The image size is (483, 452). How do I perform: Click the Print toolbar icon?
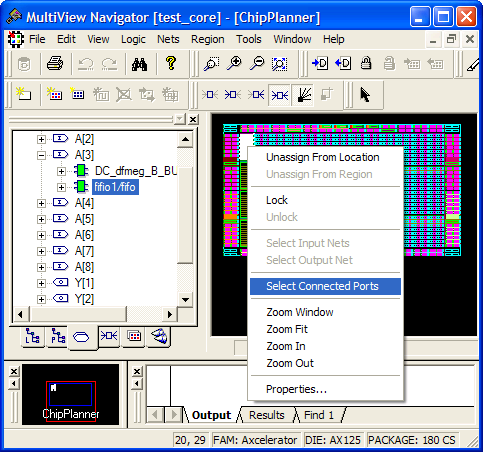click(x=55, y=63)
